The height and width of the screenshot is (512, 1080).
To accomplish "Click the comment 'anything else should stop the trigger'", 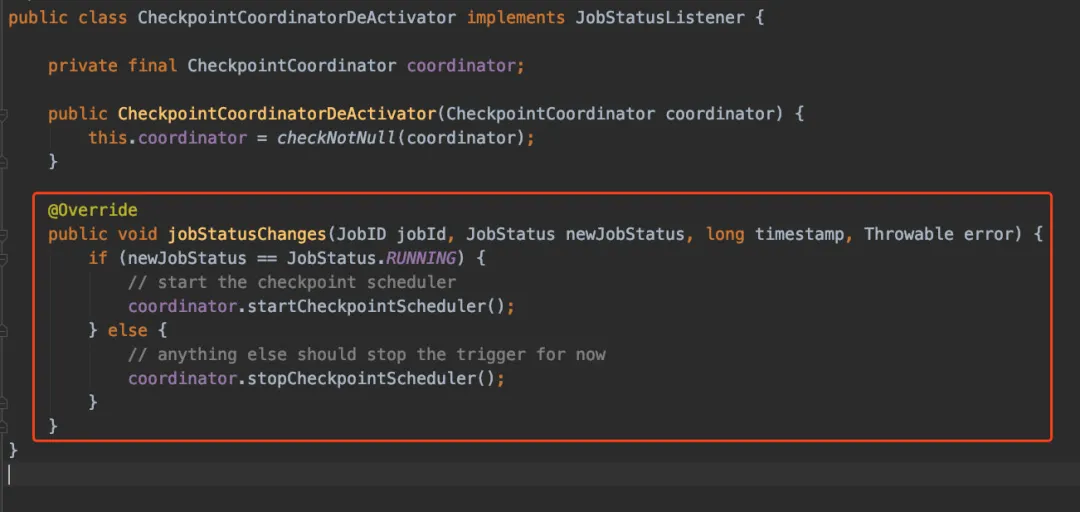I will point(366,355).
